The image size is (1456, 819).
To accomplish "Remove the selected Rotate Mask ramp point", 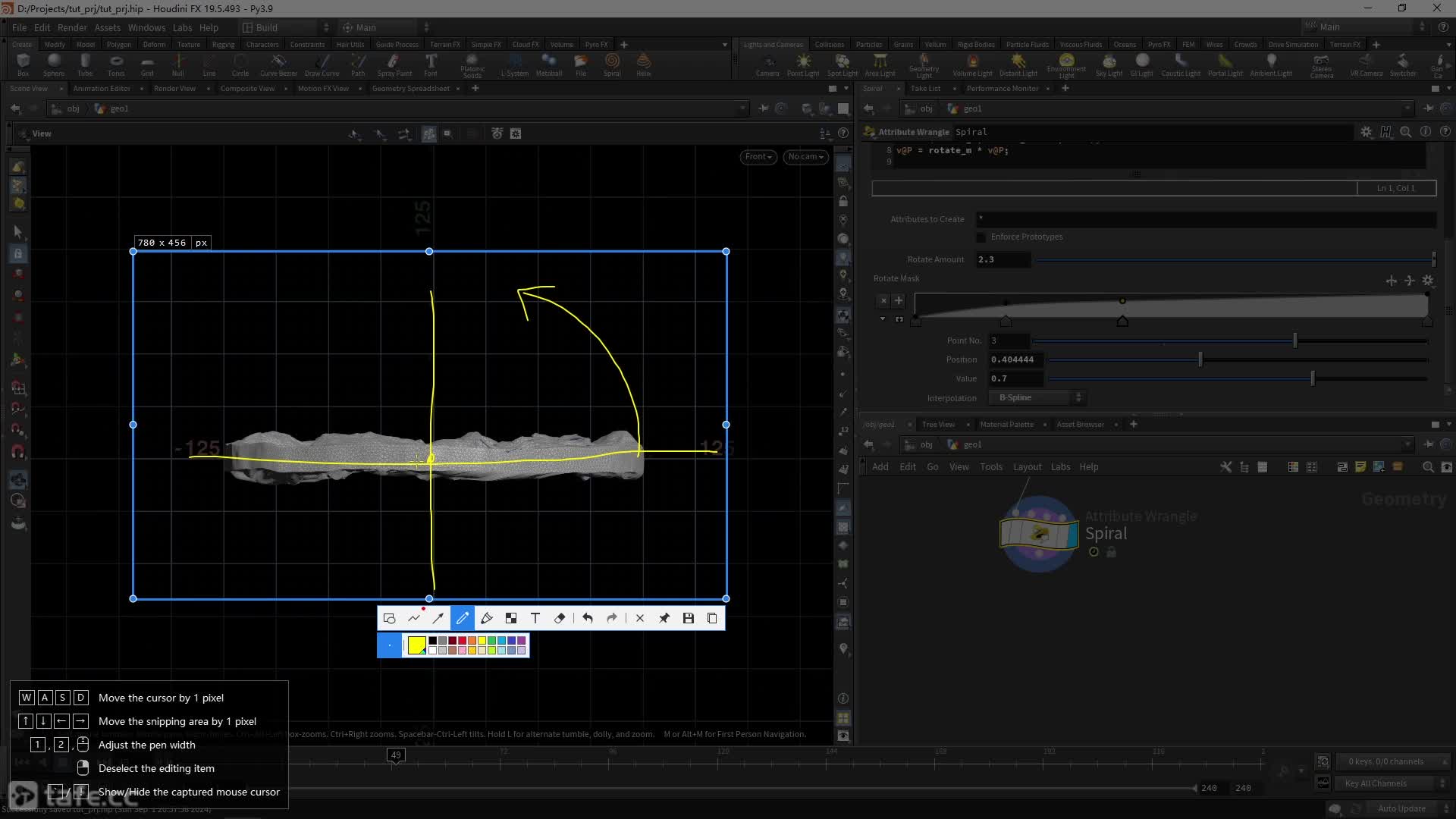I will pos(883,300).
